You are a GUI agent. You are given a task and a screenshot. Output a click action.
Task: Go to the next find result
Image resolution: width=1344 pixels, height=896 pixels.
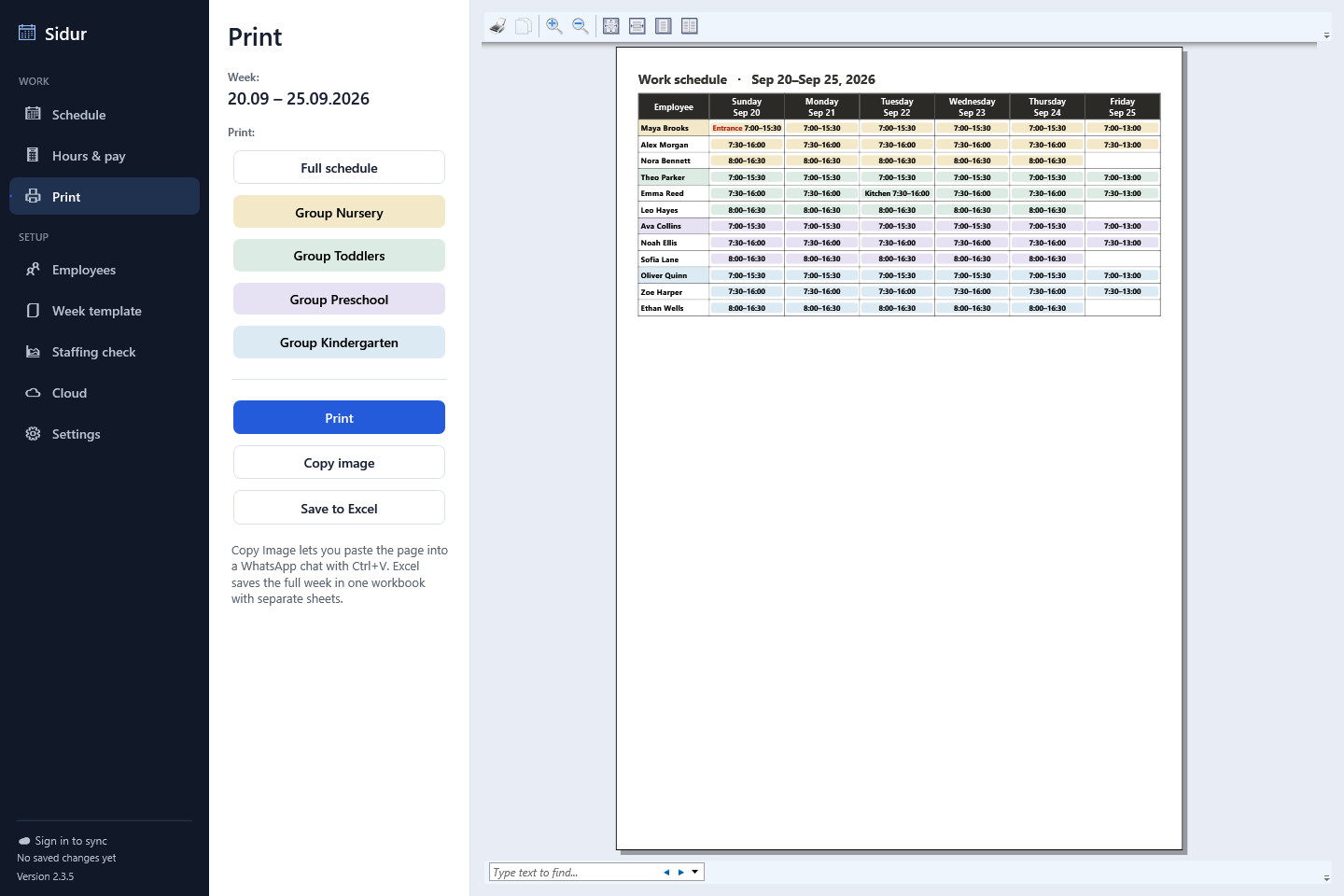pos(681,872)
